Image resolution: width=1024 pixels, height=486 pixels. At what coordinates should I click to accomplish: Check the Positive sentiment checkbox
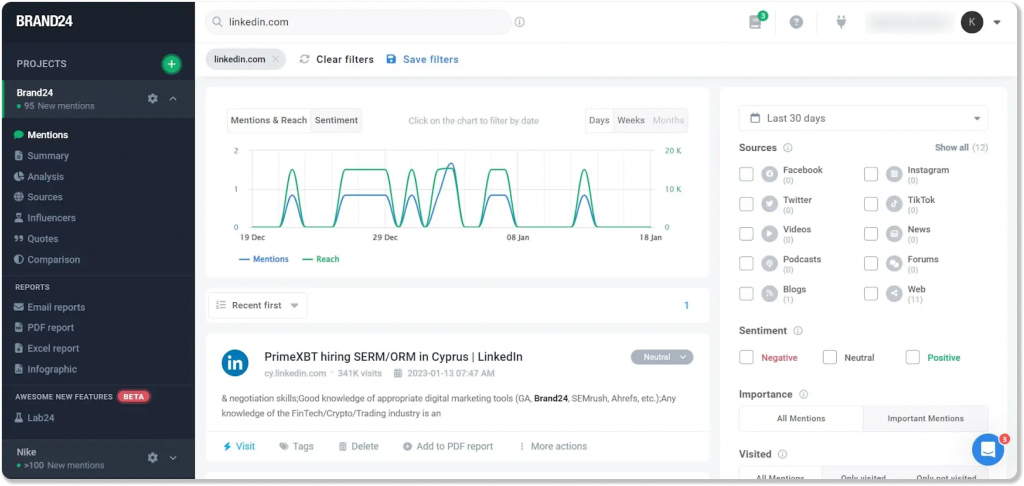pyautogui.click(x=913, y=357)
